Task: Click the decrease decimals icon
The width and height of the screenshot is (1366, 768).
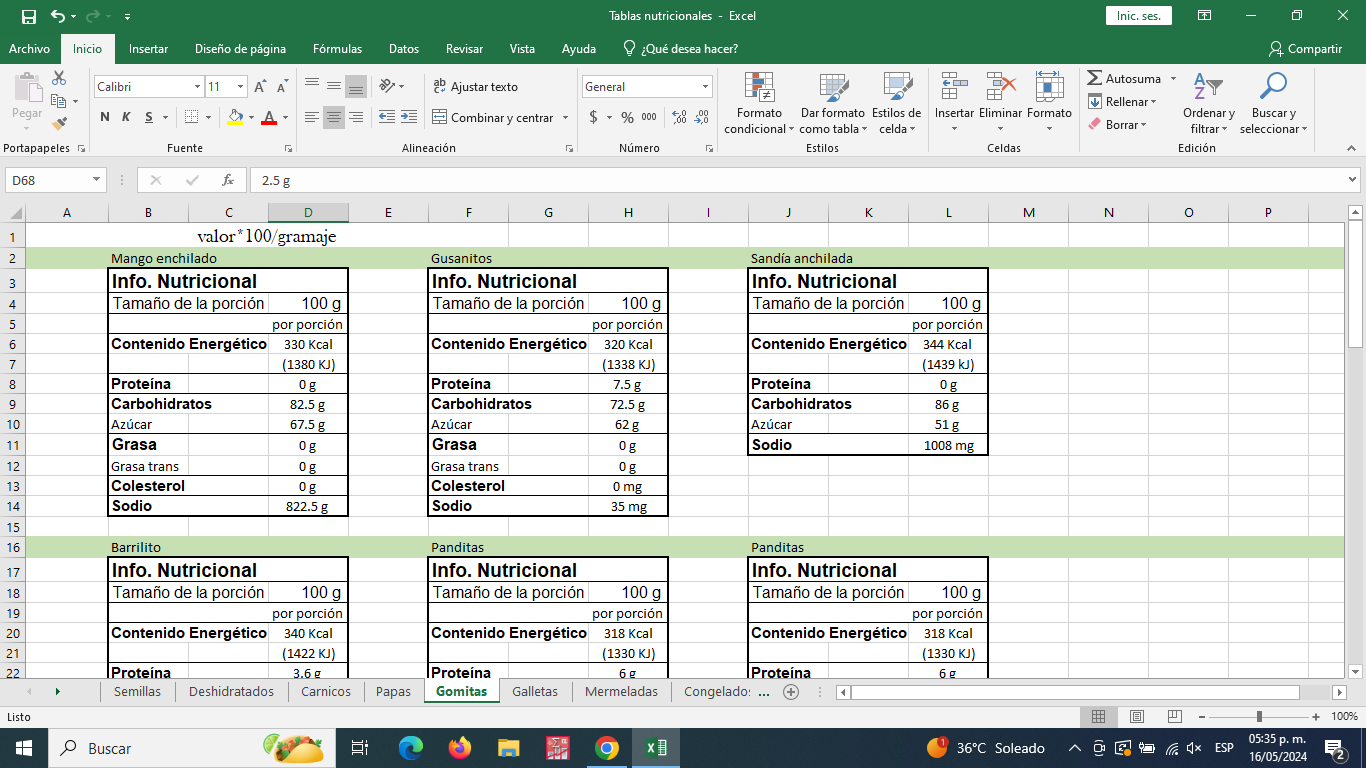Action: tap(702, 117)
